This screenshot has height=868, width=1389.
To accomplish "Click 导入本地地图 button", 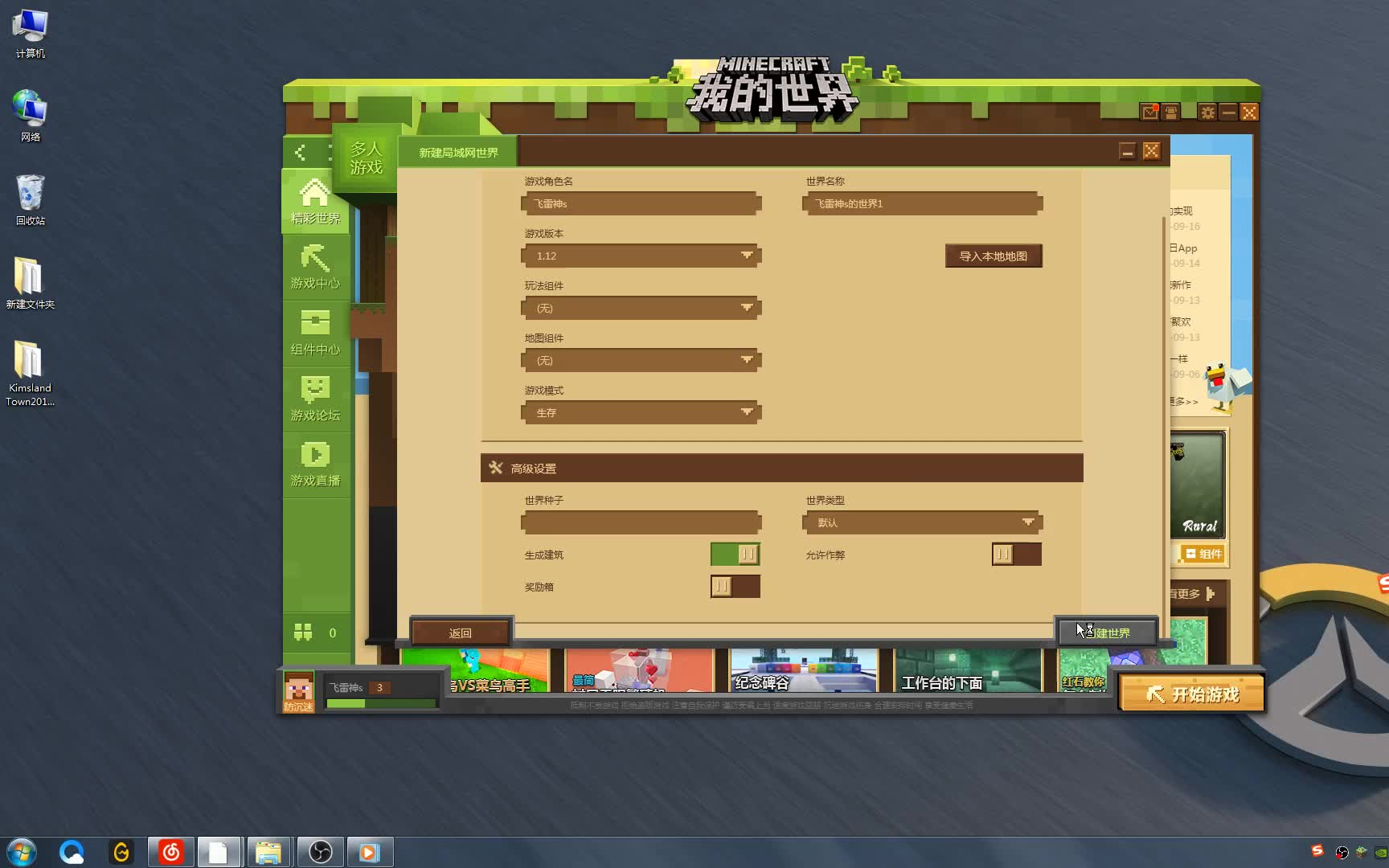I will 994,256.
